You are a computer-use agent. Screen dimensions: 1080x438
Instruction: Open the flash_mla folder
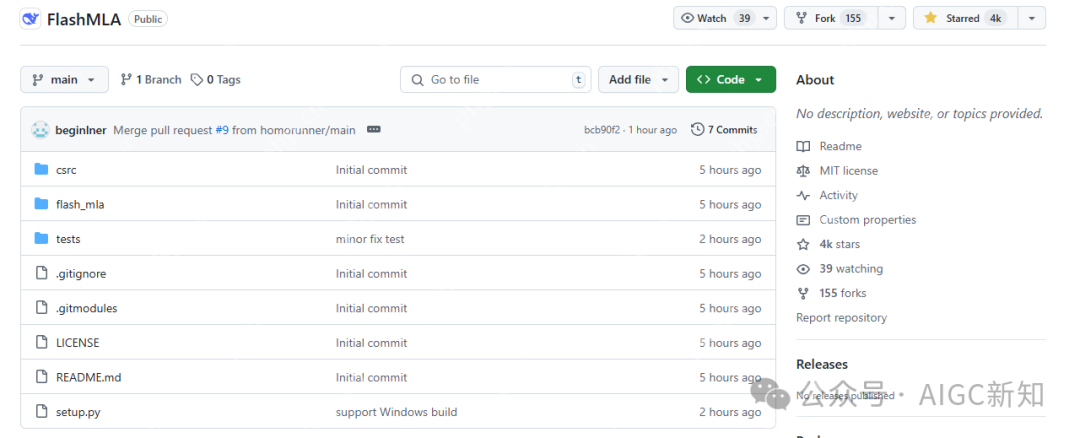coord(80,204)
